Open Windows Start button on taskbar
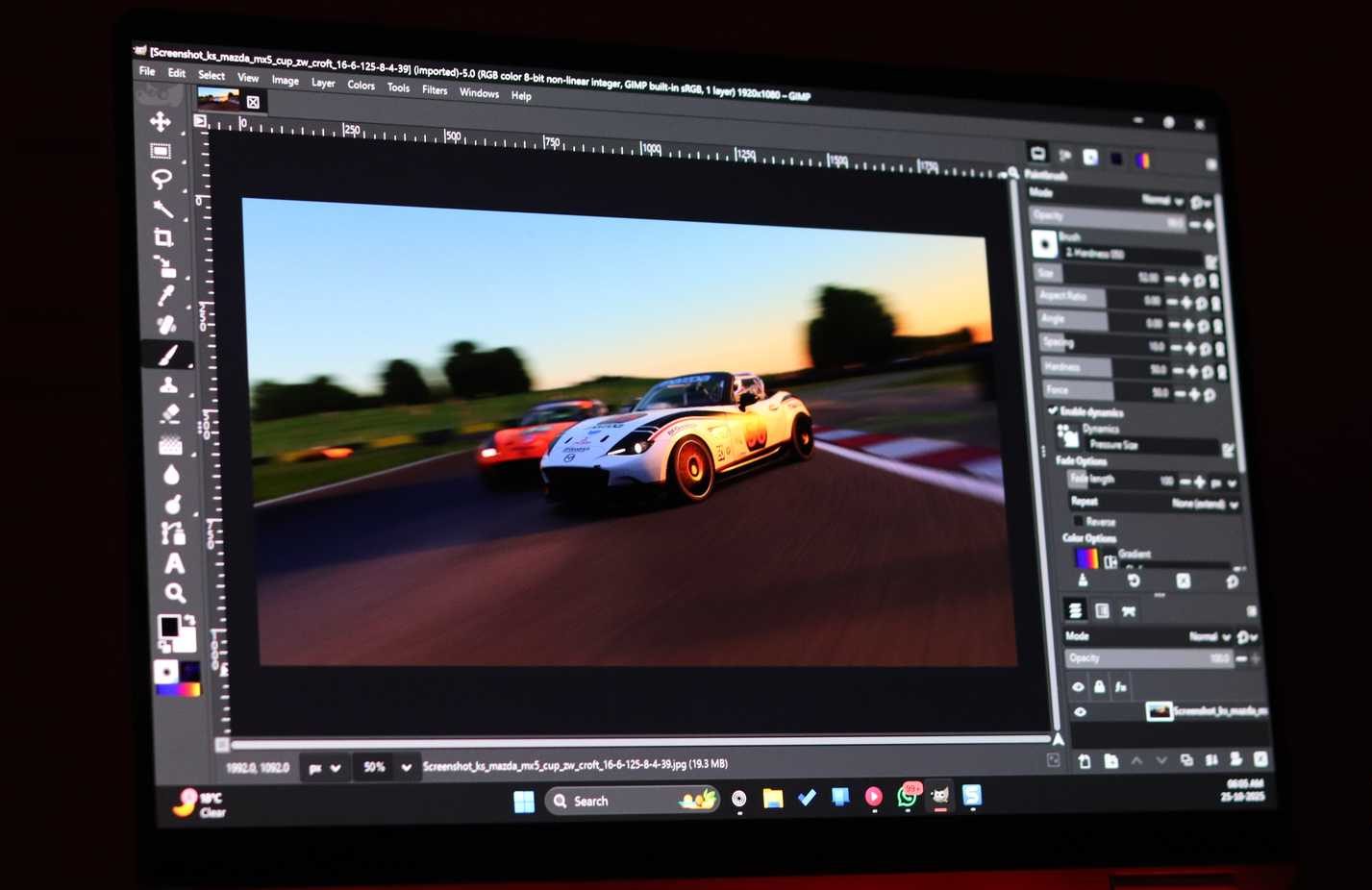The image size is (1372, 890). (524, 802)
